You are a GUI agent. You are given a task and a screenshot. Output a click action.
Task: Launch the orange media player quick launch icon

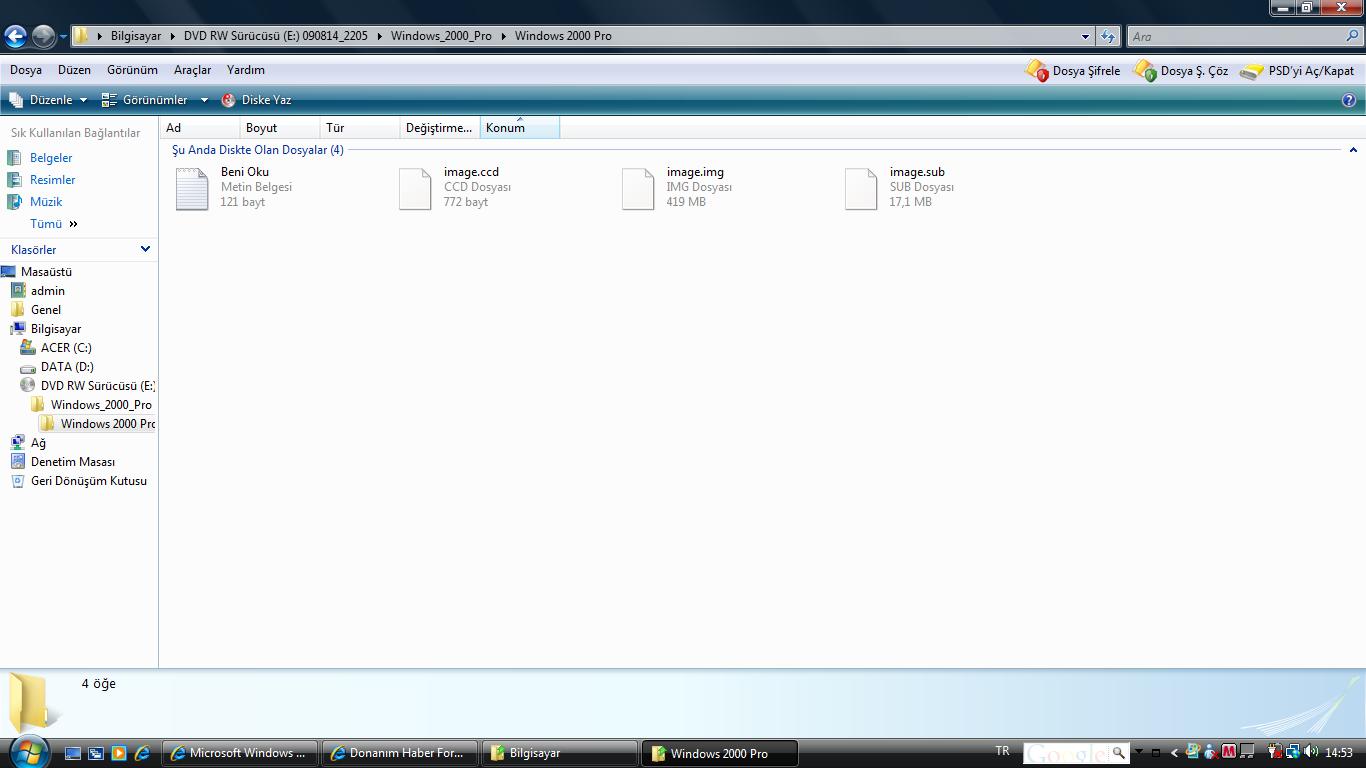119,753
